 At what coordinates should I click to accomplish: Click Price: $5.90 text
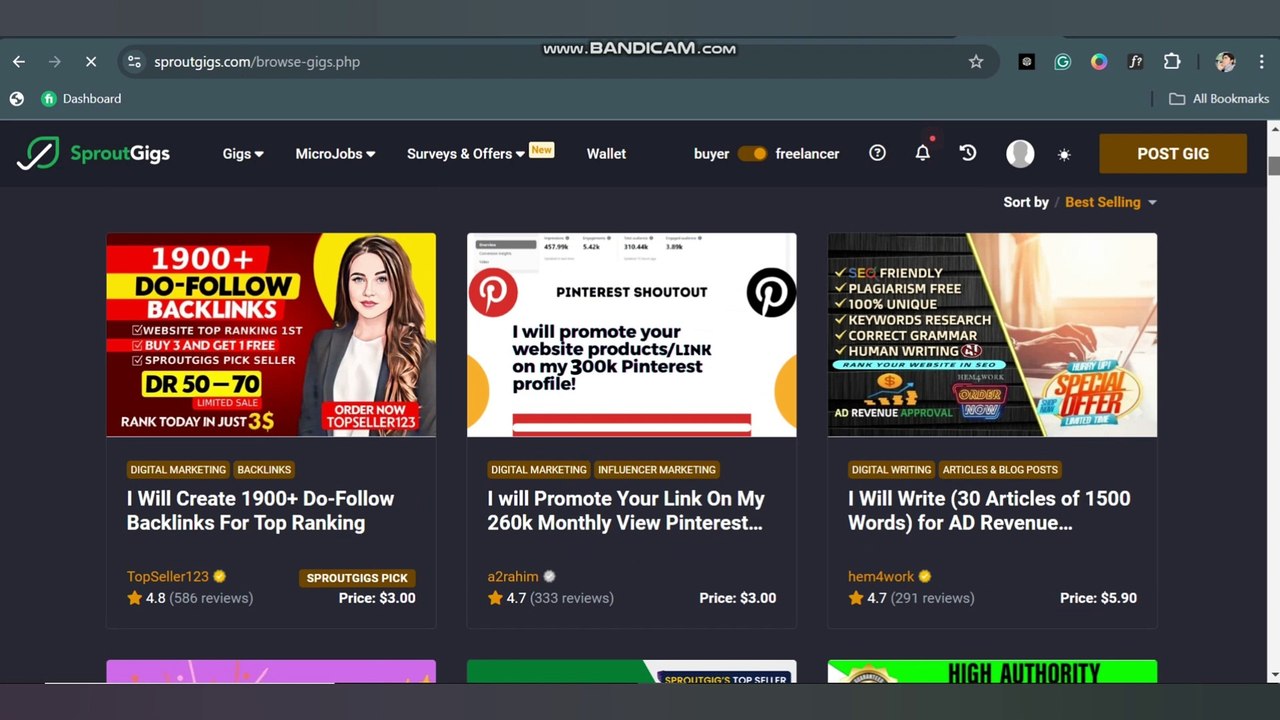click(1098, 598)
